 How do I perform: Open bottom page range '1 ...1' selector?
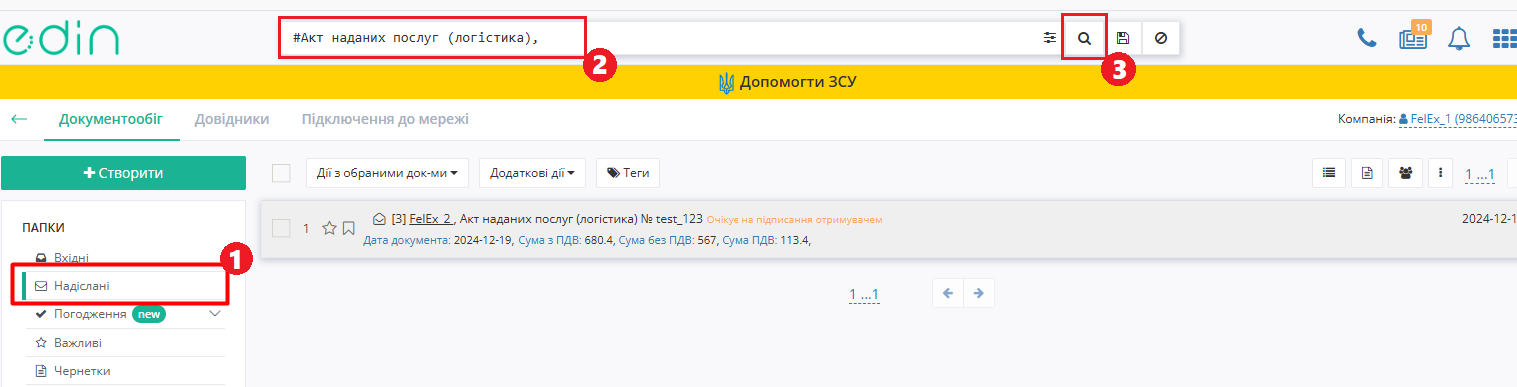pos(863,295)
